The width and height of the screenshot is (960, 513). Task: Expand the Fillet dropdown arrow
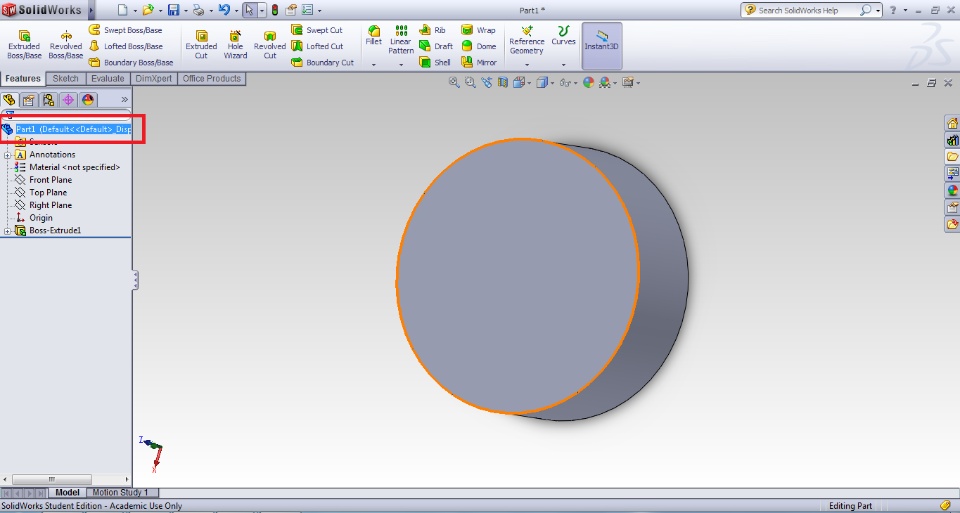pyautogui.click(x=373, y=64)
